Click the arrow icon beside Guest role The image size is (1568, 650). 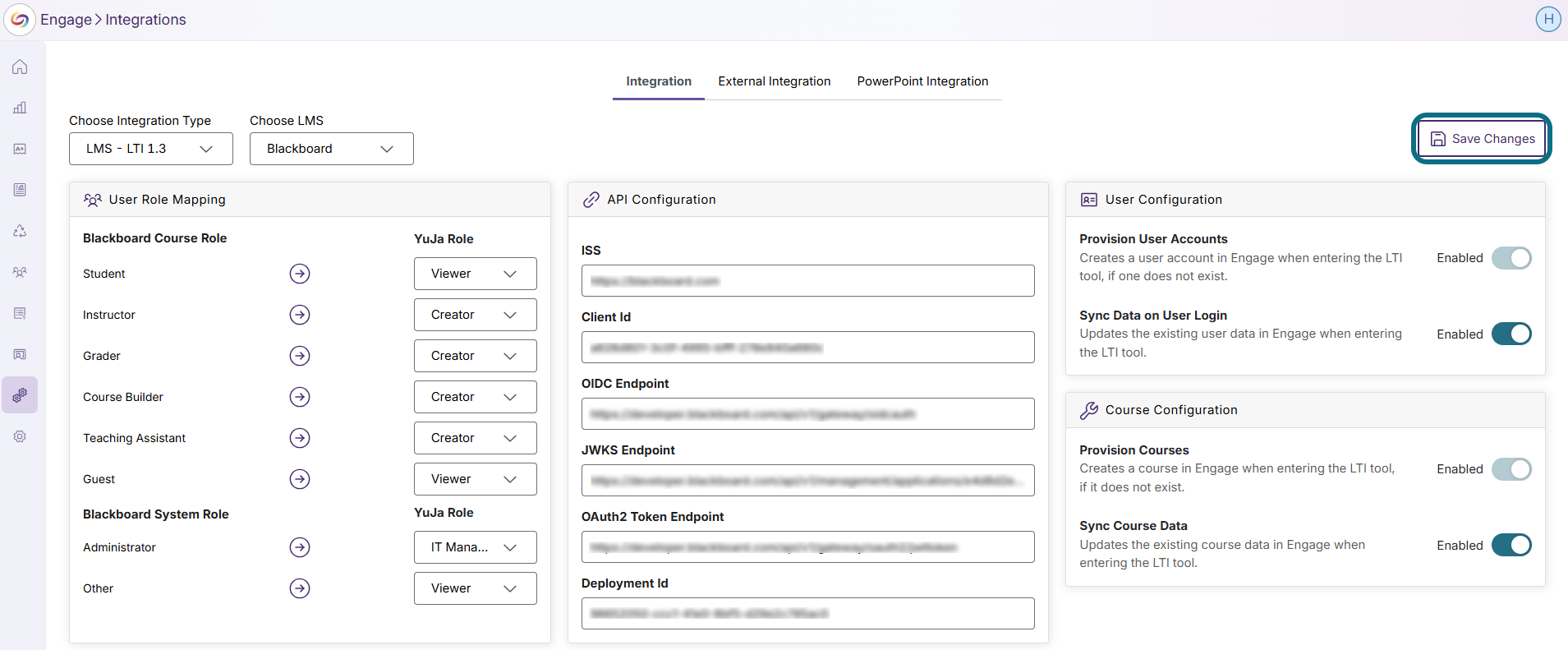[300, 479]
